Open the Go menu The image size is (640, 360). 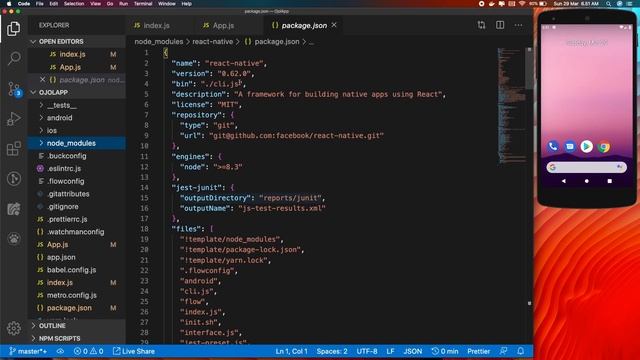[110, 4]
